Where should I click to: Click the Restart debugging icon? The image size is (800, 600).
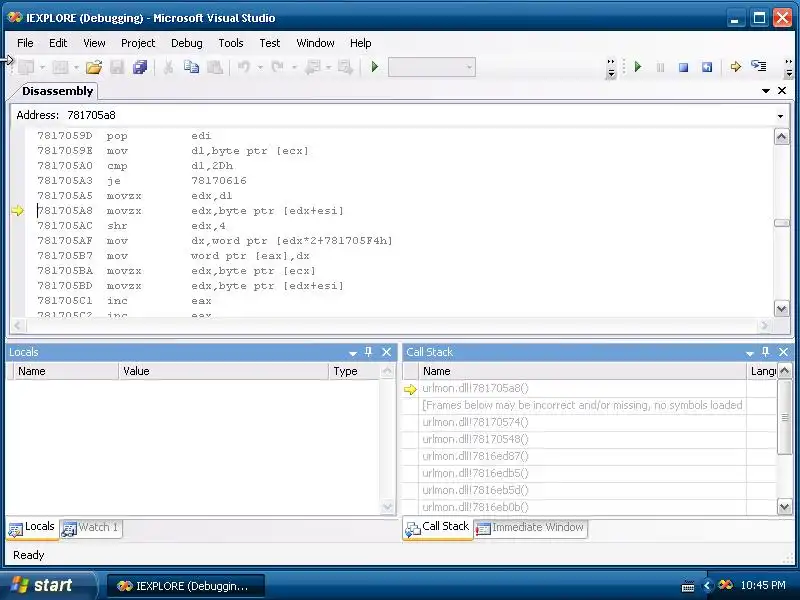click(707, 67)
